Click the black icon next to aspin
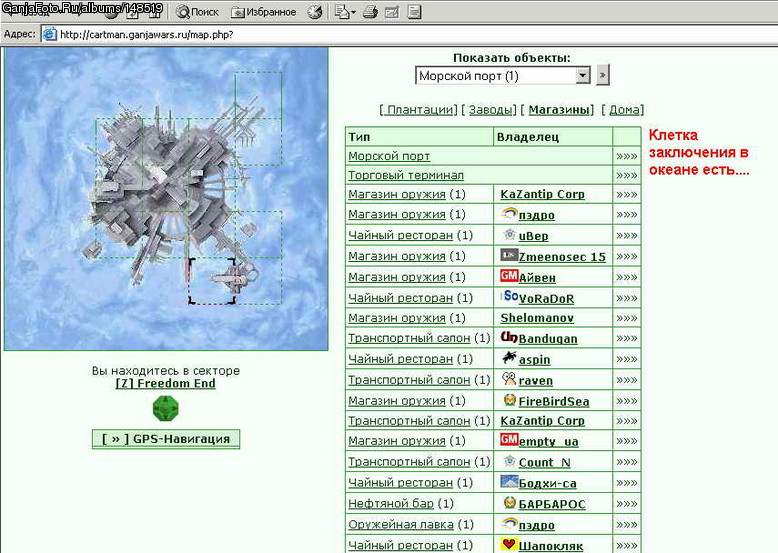778x553 pixels. [x=509, y=358]
